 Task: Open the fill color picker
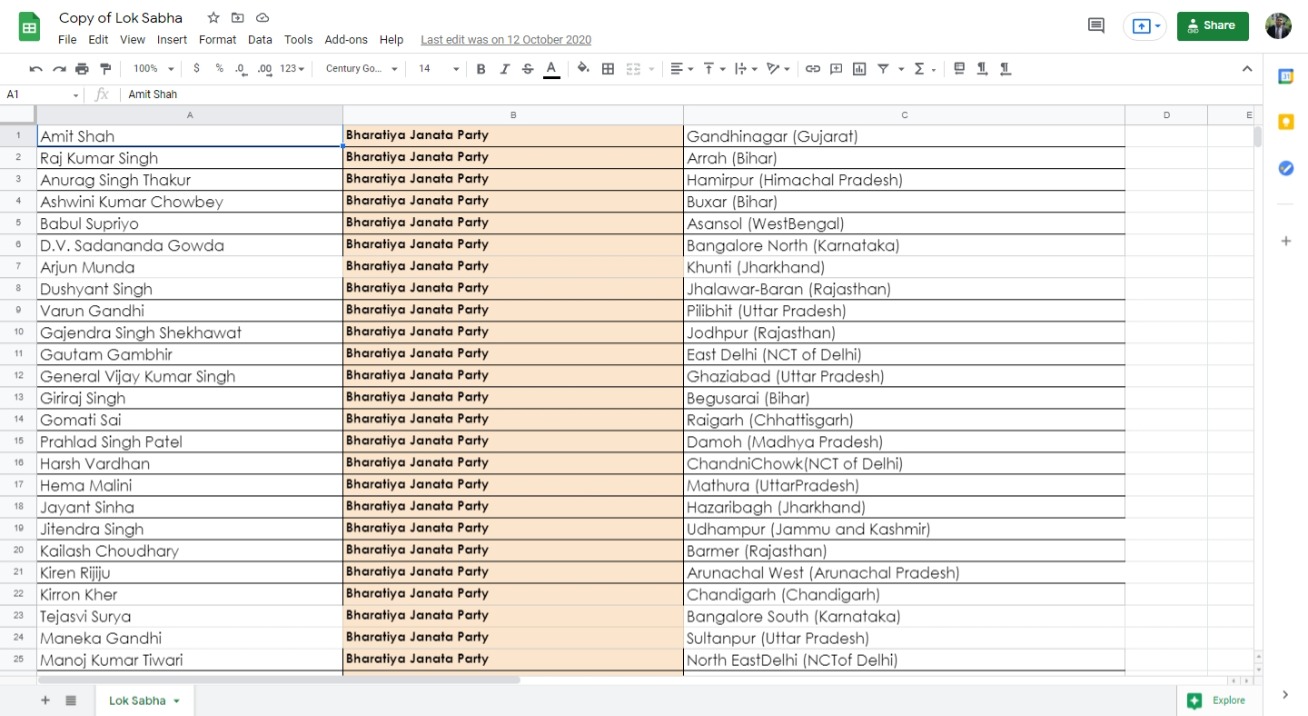click(584, 69)
